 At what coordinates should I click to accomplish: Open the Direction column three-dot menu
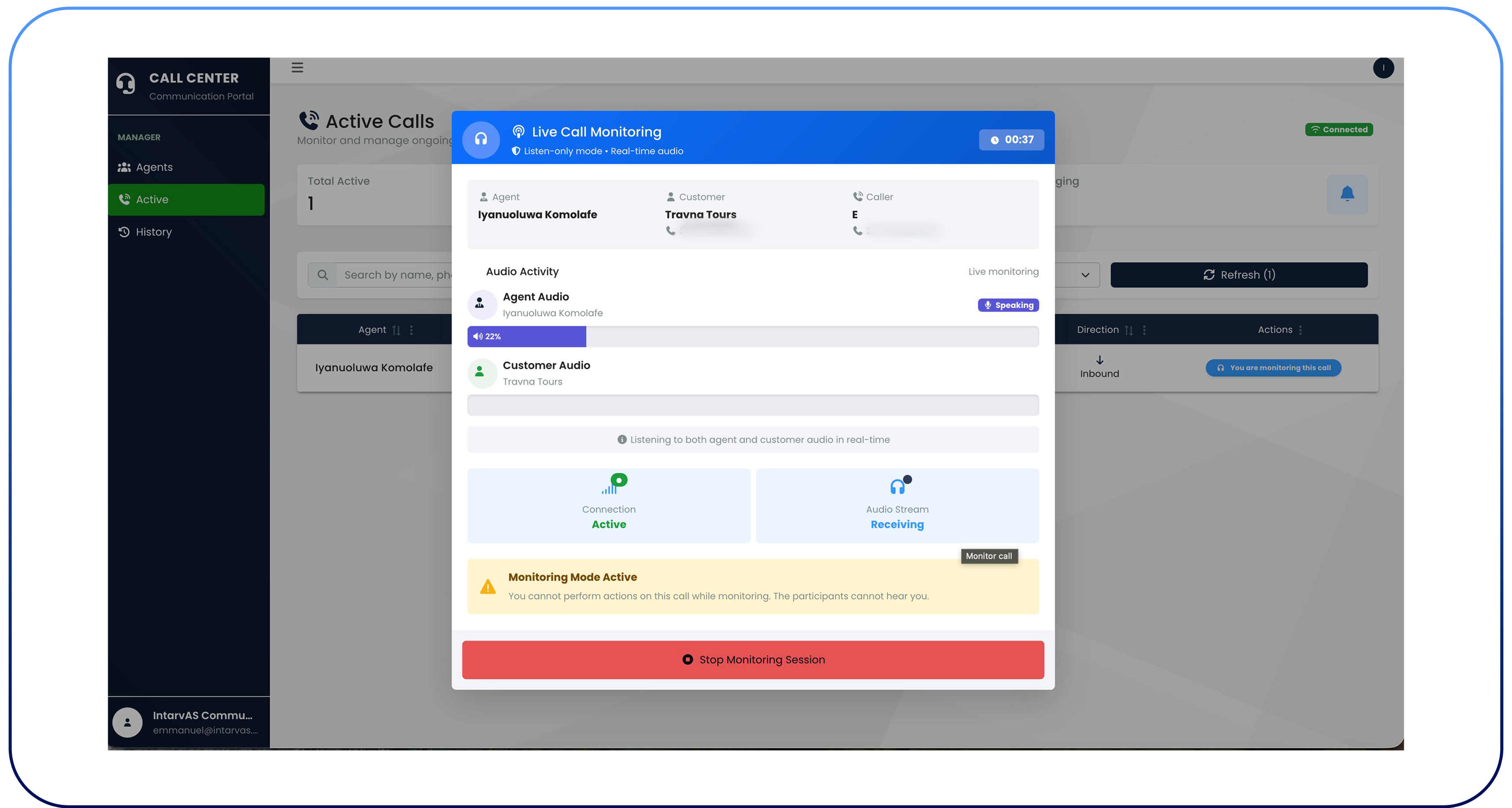pos(1143,329)
